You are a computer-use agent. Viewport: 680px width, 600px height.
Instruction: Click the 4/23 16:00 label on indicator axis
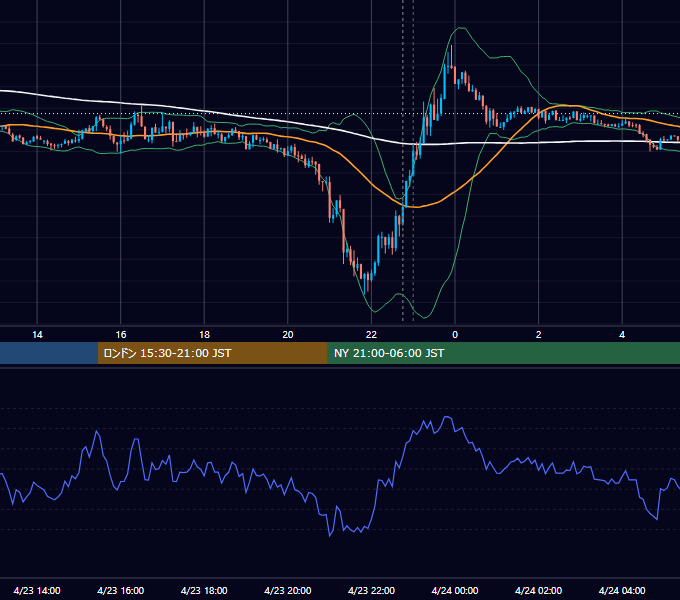point(121,590)
